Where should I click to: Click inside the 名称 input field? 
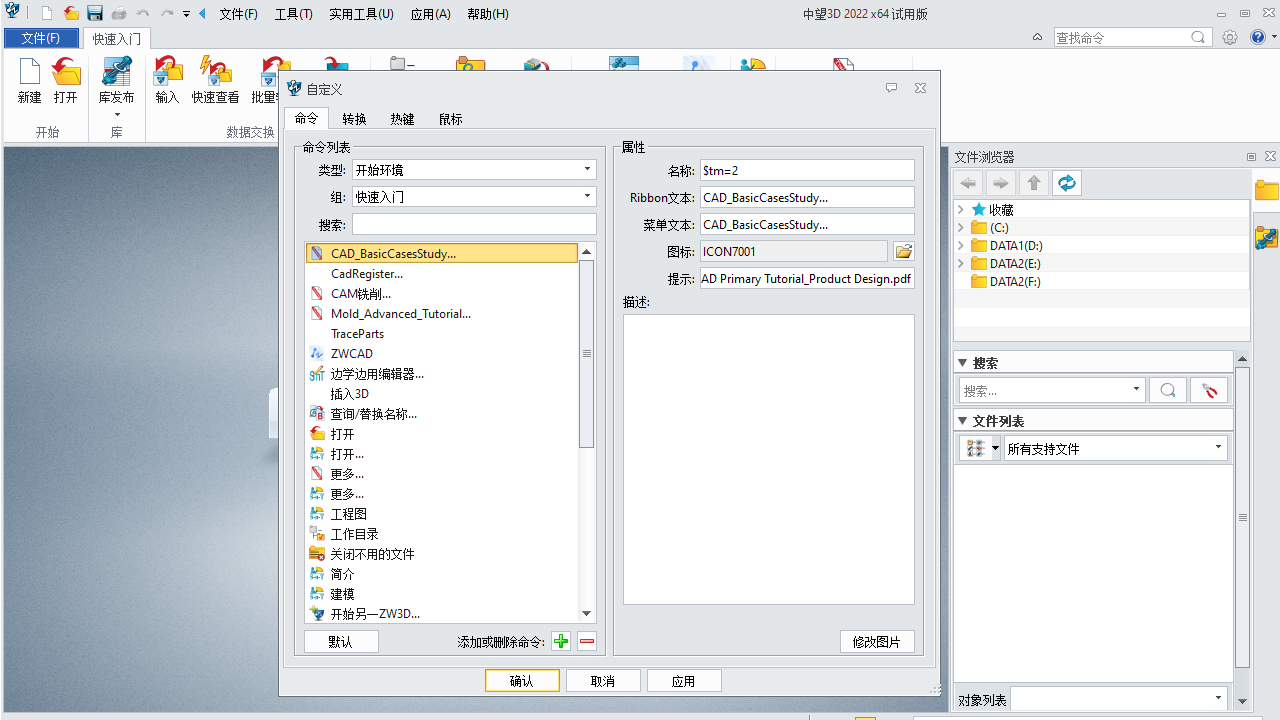[x=807, y=170]
